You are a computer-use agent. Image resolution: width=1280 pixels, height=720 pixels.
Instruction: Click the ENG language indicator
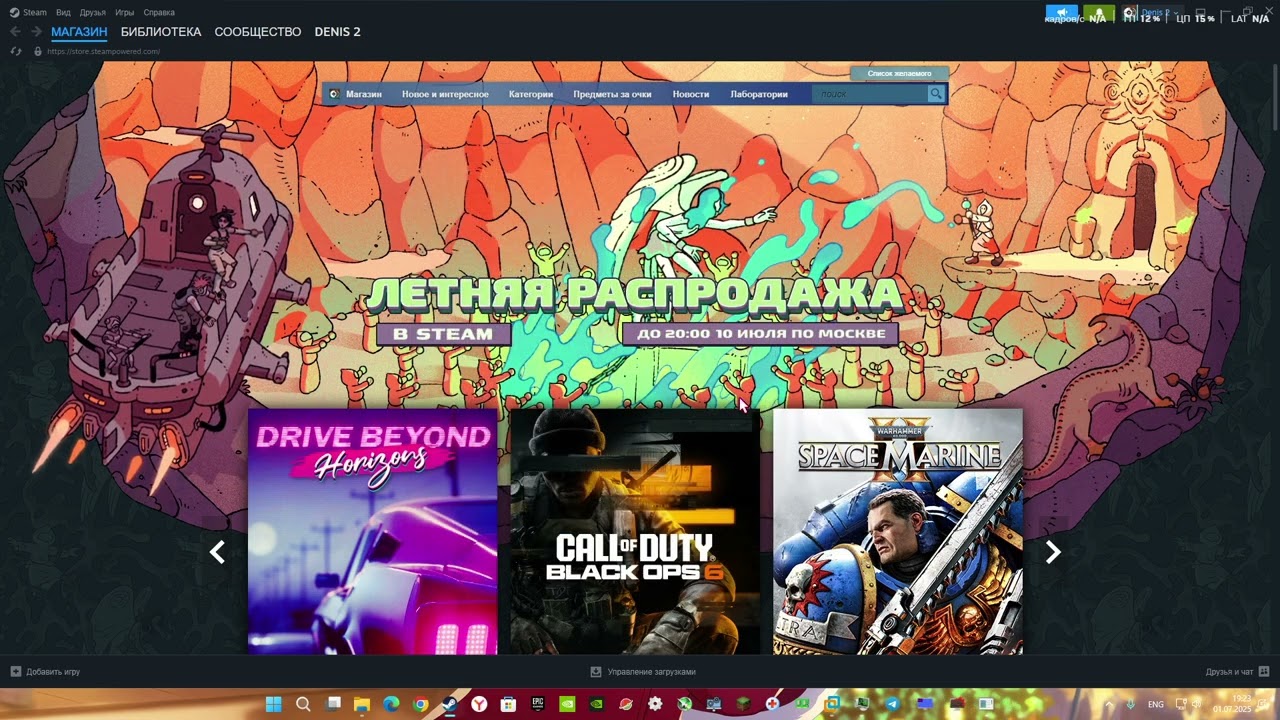[x=1156, y=704]
